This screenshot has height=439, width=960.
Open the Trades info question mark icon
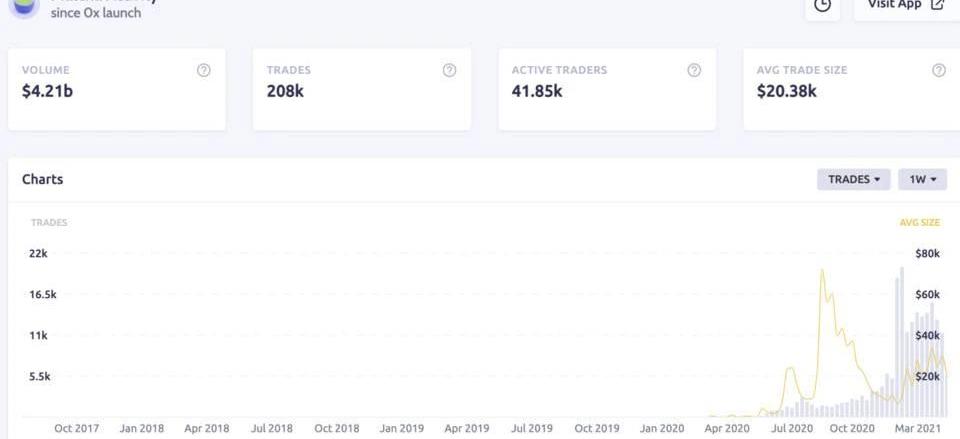[449, 70]
